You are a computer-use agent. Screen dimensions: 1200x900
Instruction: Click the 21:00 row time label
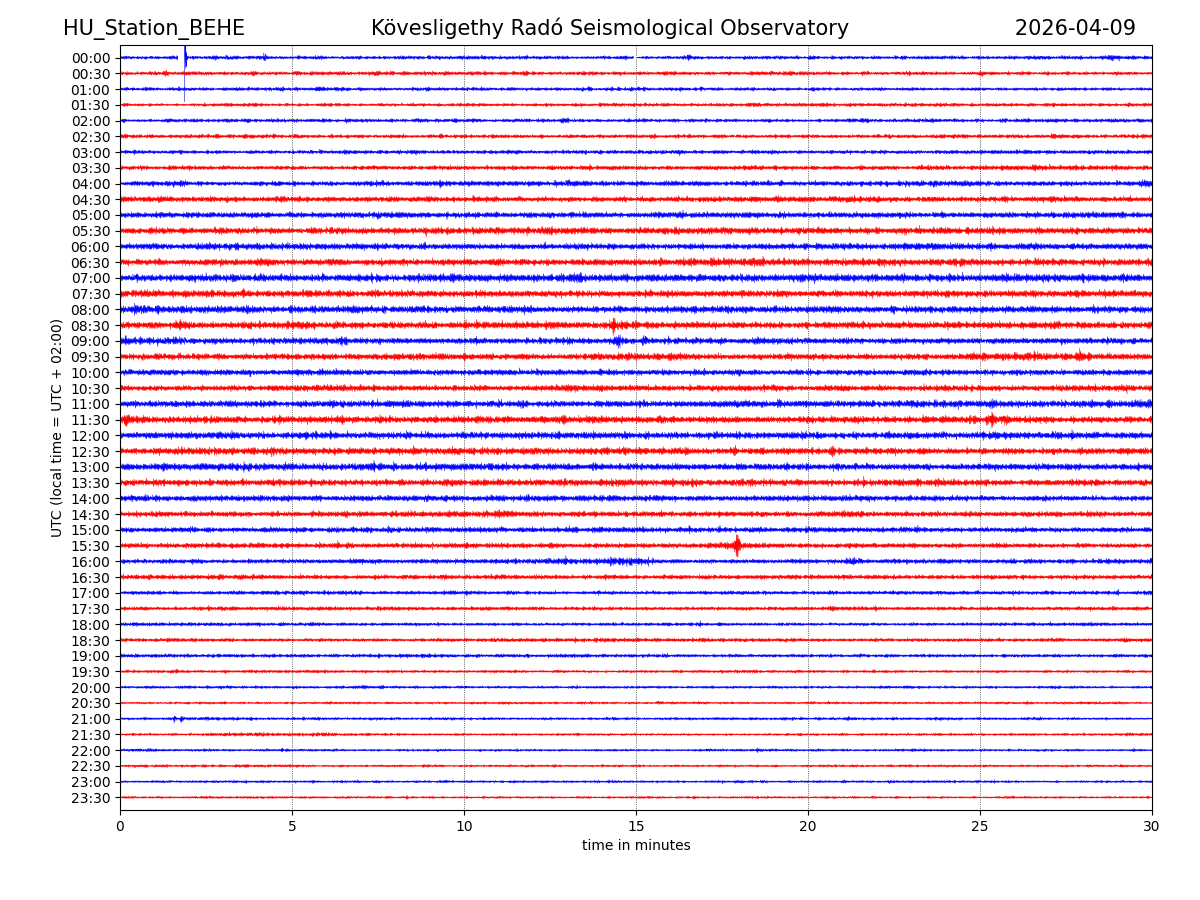tap(90, 719)
